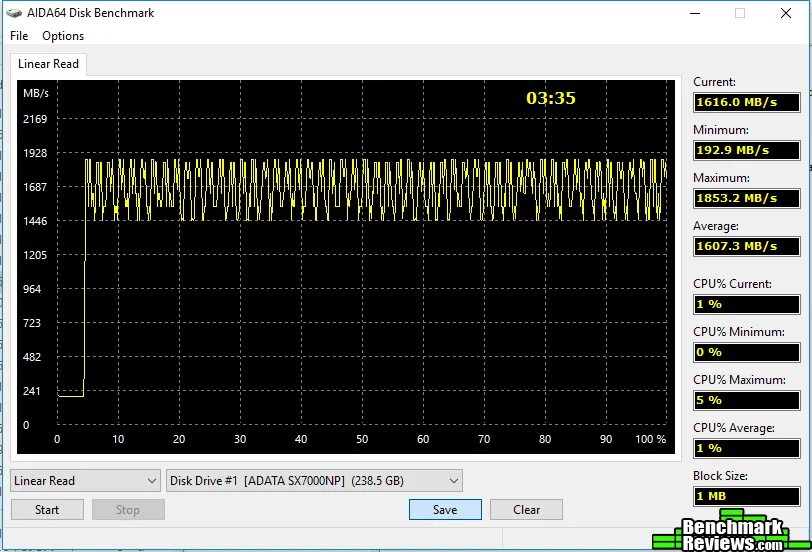Viewport: 812px width, 552px height.
Task: Click the CPU% Maximum value 5 %
Action: (747, 400)
